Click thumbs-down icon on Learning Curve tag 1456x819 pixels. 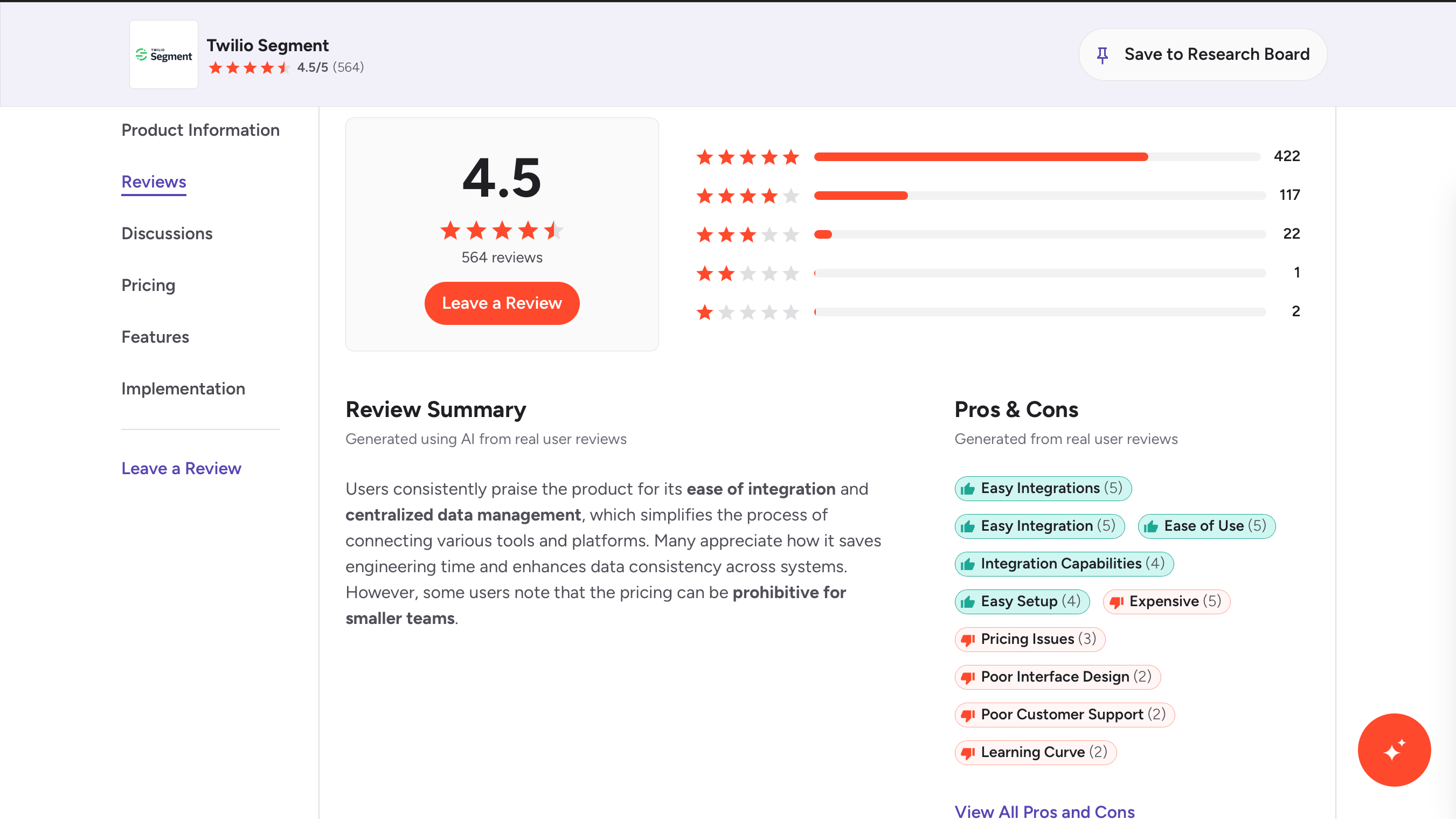click(968, 753)
